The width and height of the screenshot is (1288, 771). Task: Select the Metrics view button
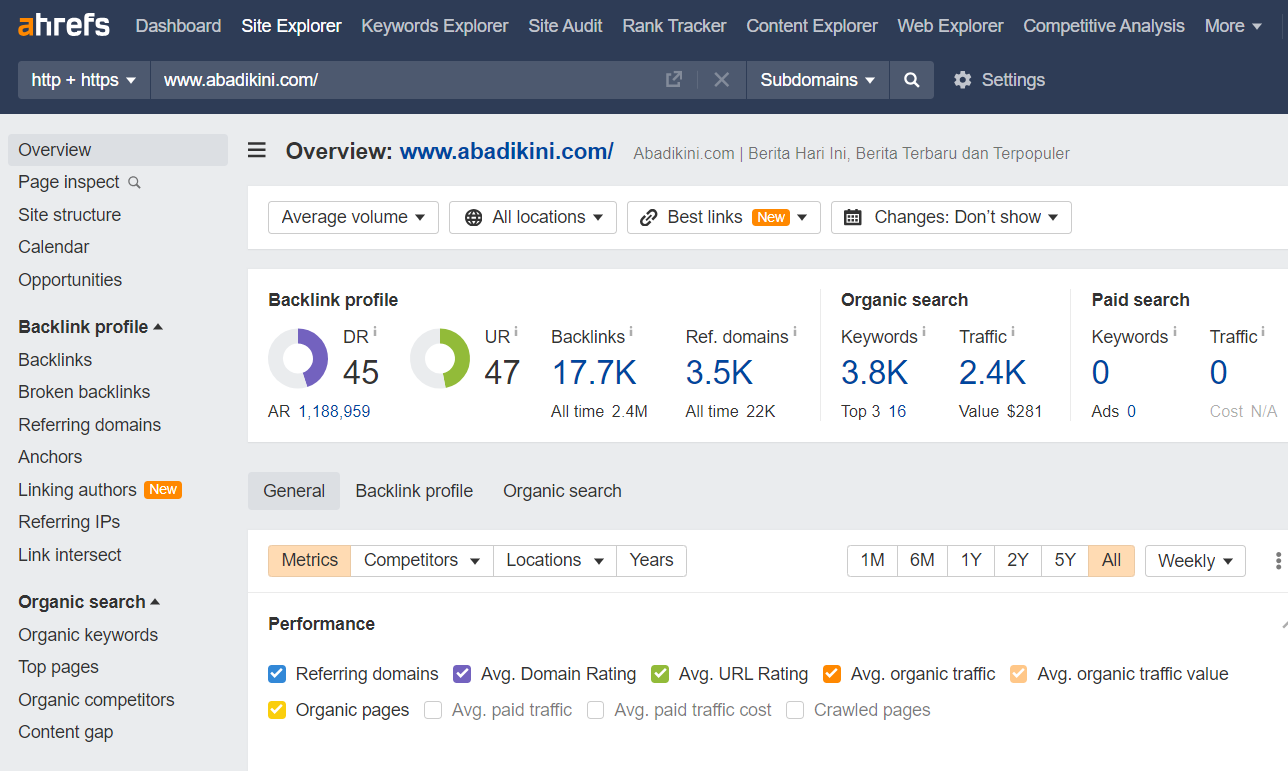point(310,560)
